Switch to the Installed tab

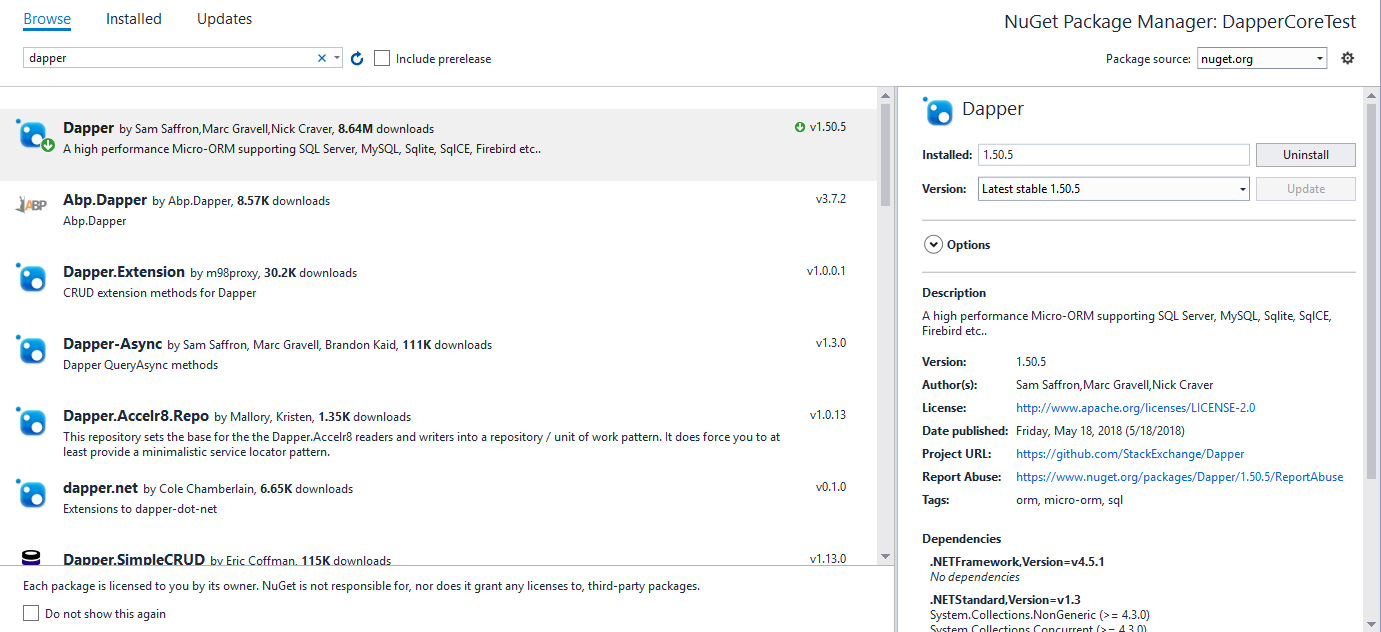pyautogui.click(x=133, y=18)
